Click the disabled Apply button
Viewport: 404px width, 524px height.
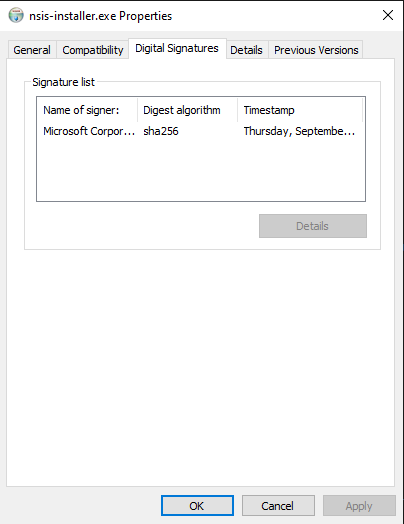click(x=359, y=506)
